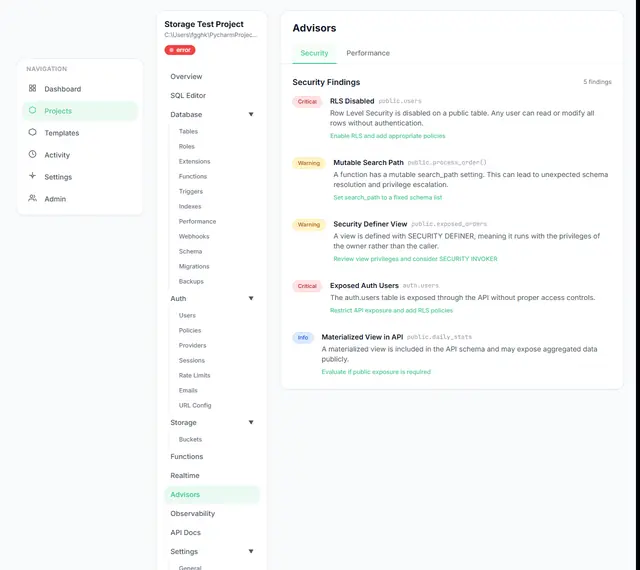Image resolution: width=640 pixels, height=570 pixels.
Task: Switch to the Security tab
Action: 314,53
